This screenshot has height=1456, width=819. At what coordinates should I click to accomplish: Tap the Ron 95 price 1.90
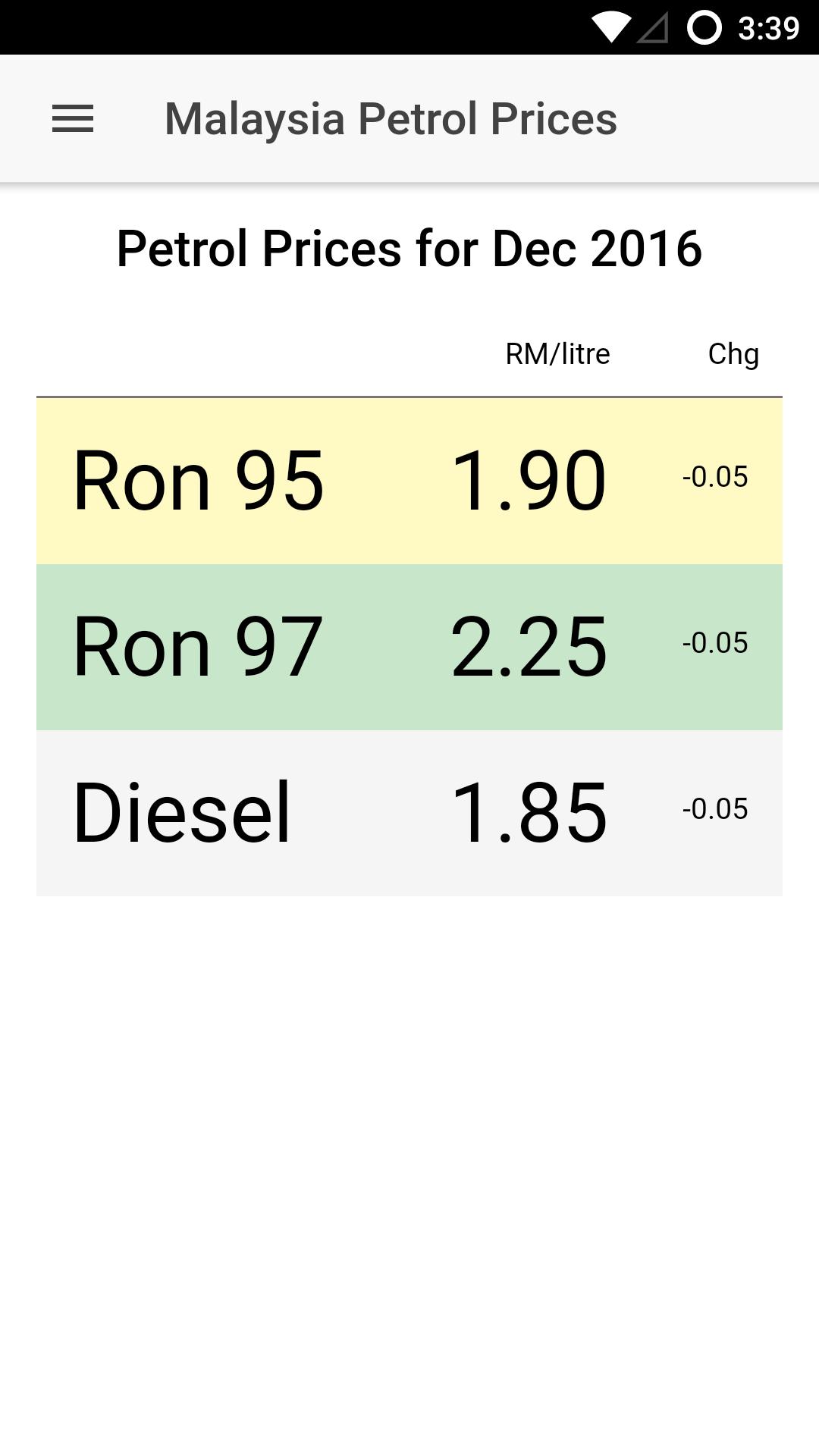click(529, 481)
